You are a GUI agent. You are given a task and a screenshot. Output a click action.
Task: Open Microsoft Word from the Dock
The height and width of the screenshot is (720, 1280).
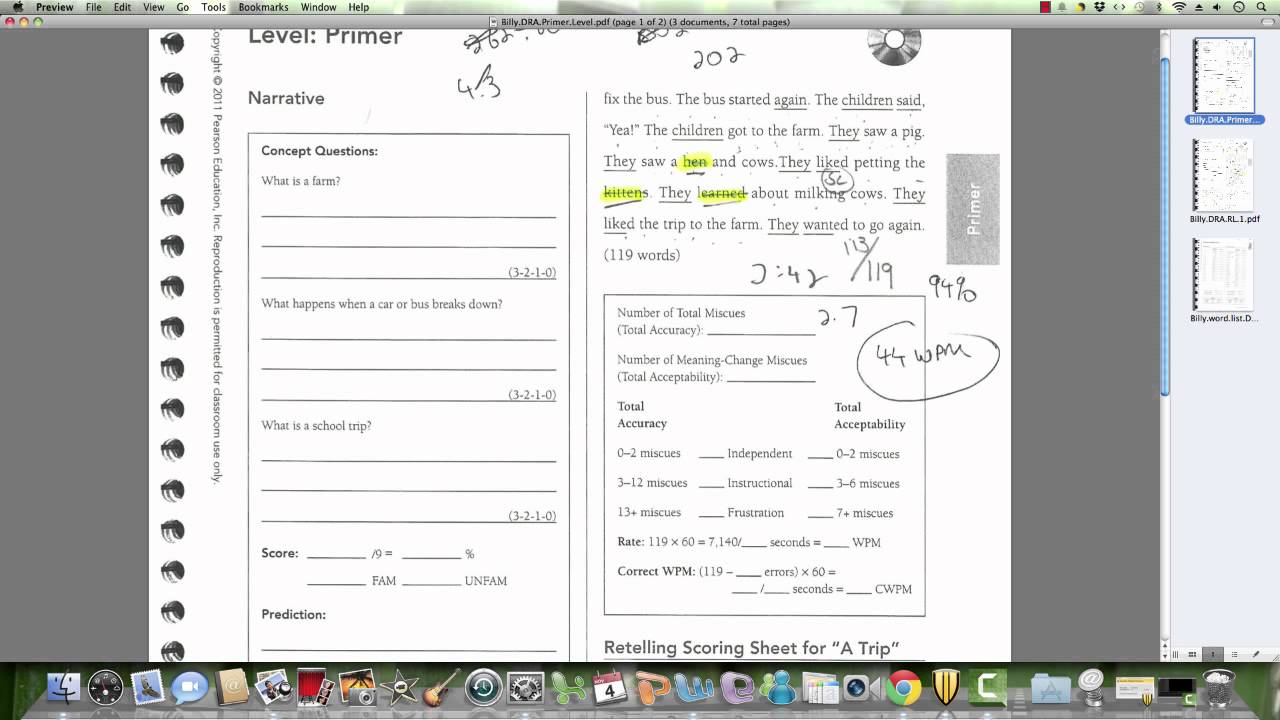(693, 688)
